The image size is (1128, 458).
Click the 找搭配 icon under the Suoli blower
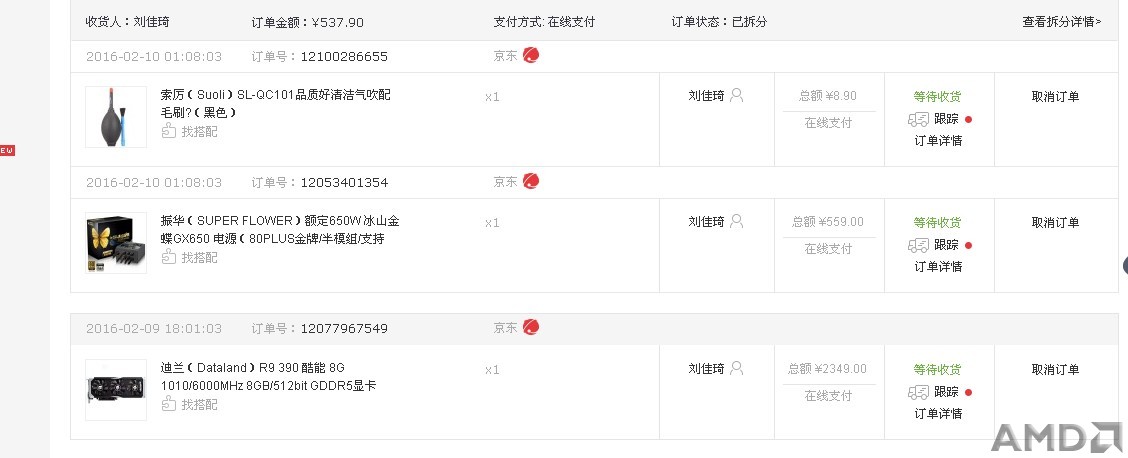pyautogui.click(x=168, y=131)
